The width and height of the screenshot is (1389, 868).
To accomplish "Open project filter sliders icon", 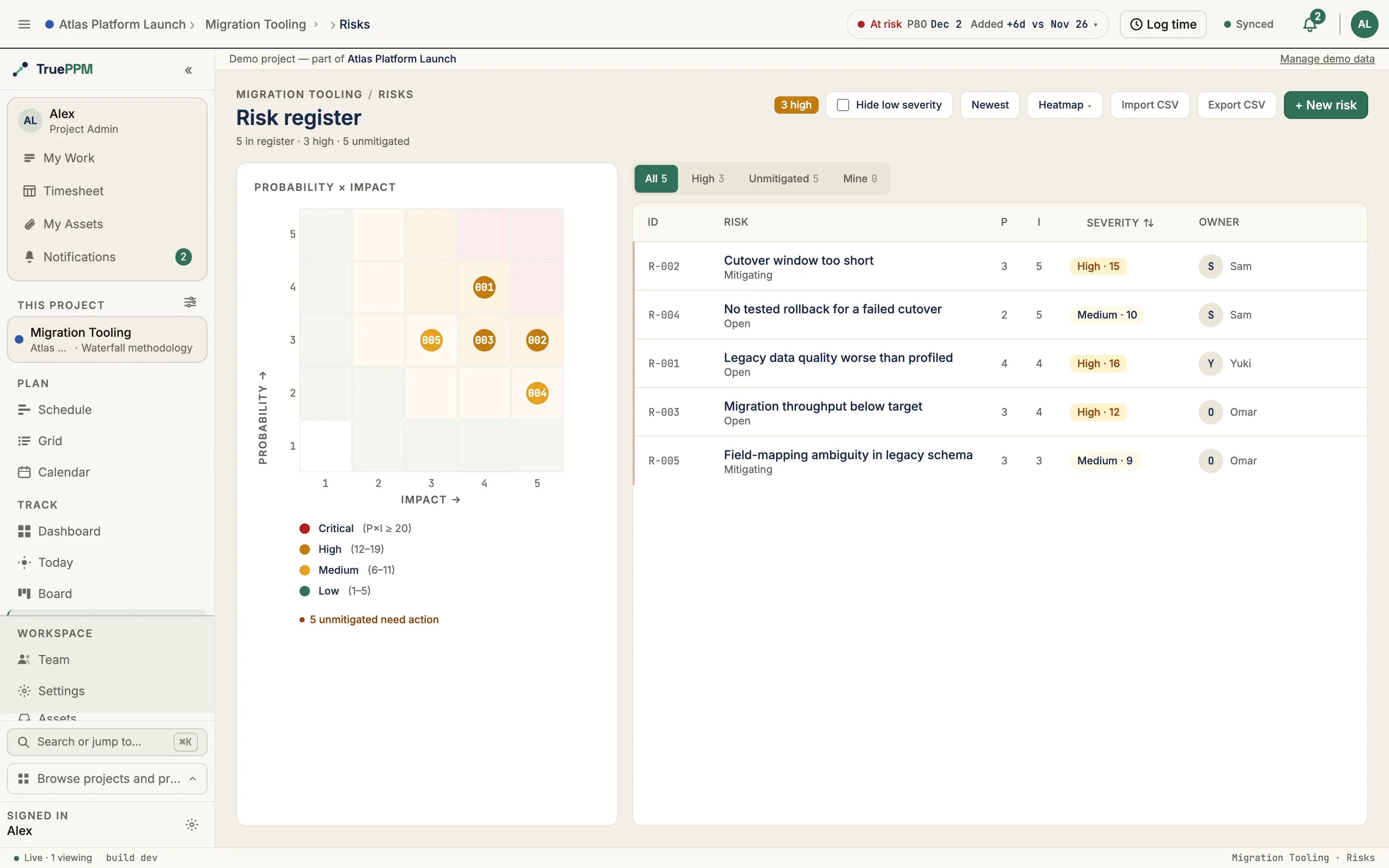I will click(190, 302).
